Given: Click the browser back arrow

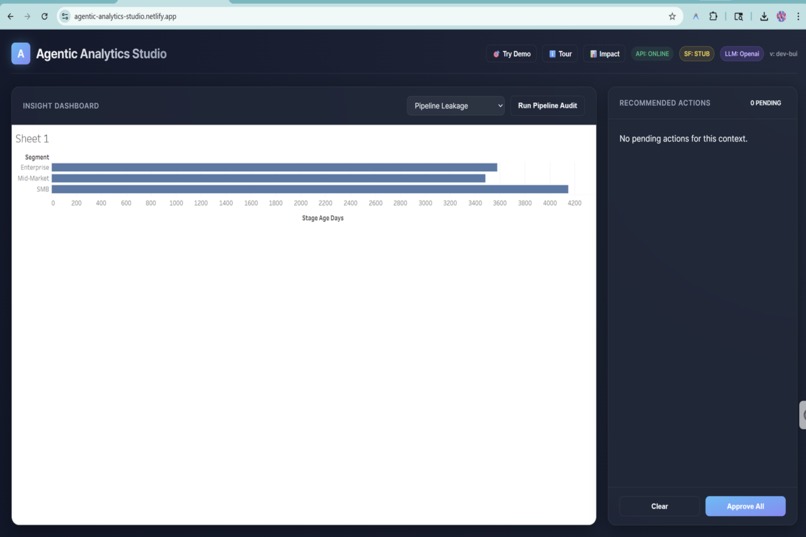Looking at the screenshot, I should tap(10, 16).
